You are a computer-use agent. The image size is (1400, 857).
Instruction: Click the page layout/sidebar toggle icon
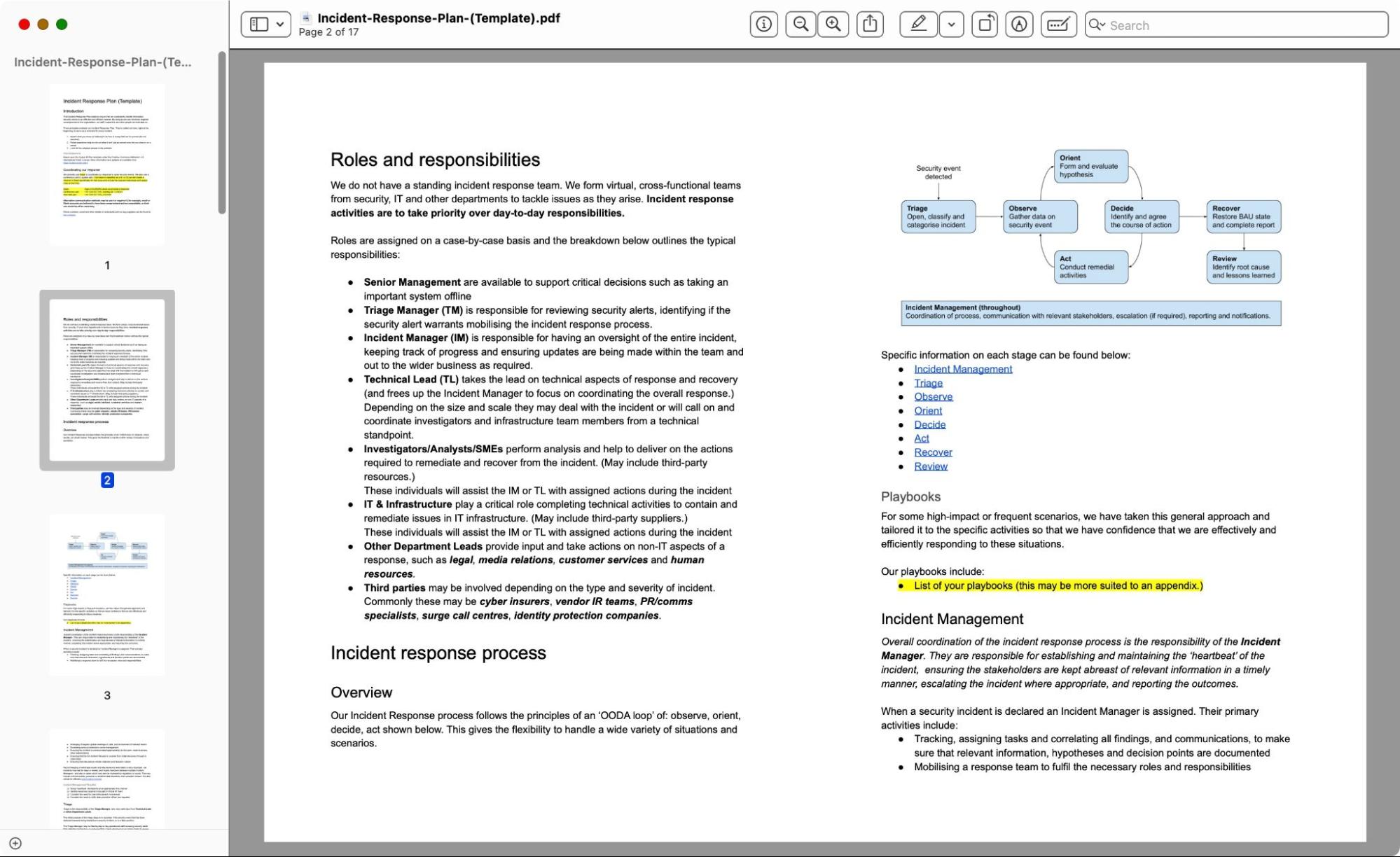(256, 23)
